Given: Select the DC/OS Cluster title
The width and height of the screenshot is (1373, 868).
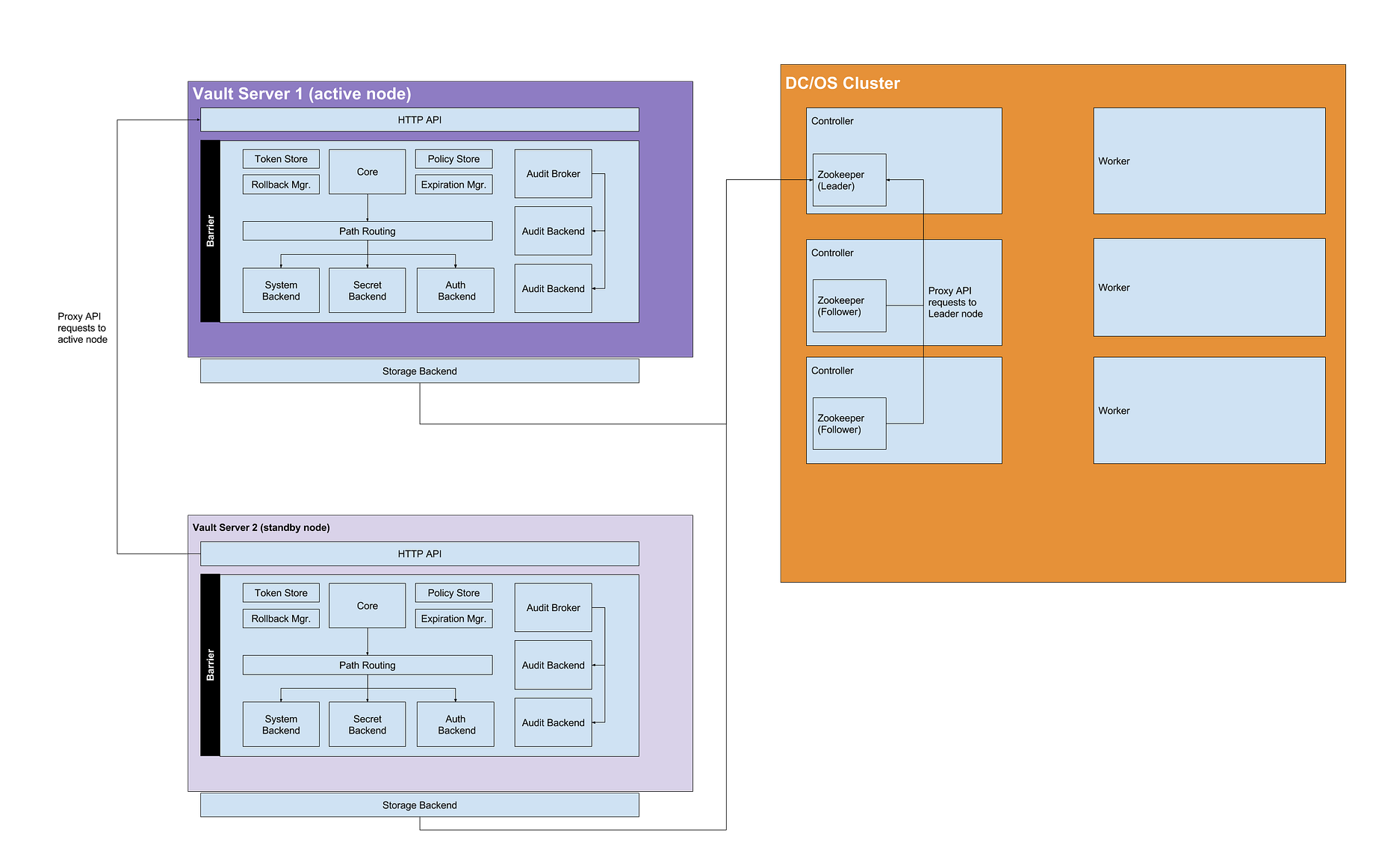Looking at the screenshot, I should point(843,84).
